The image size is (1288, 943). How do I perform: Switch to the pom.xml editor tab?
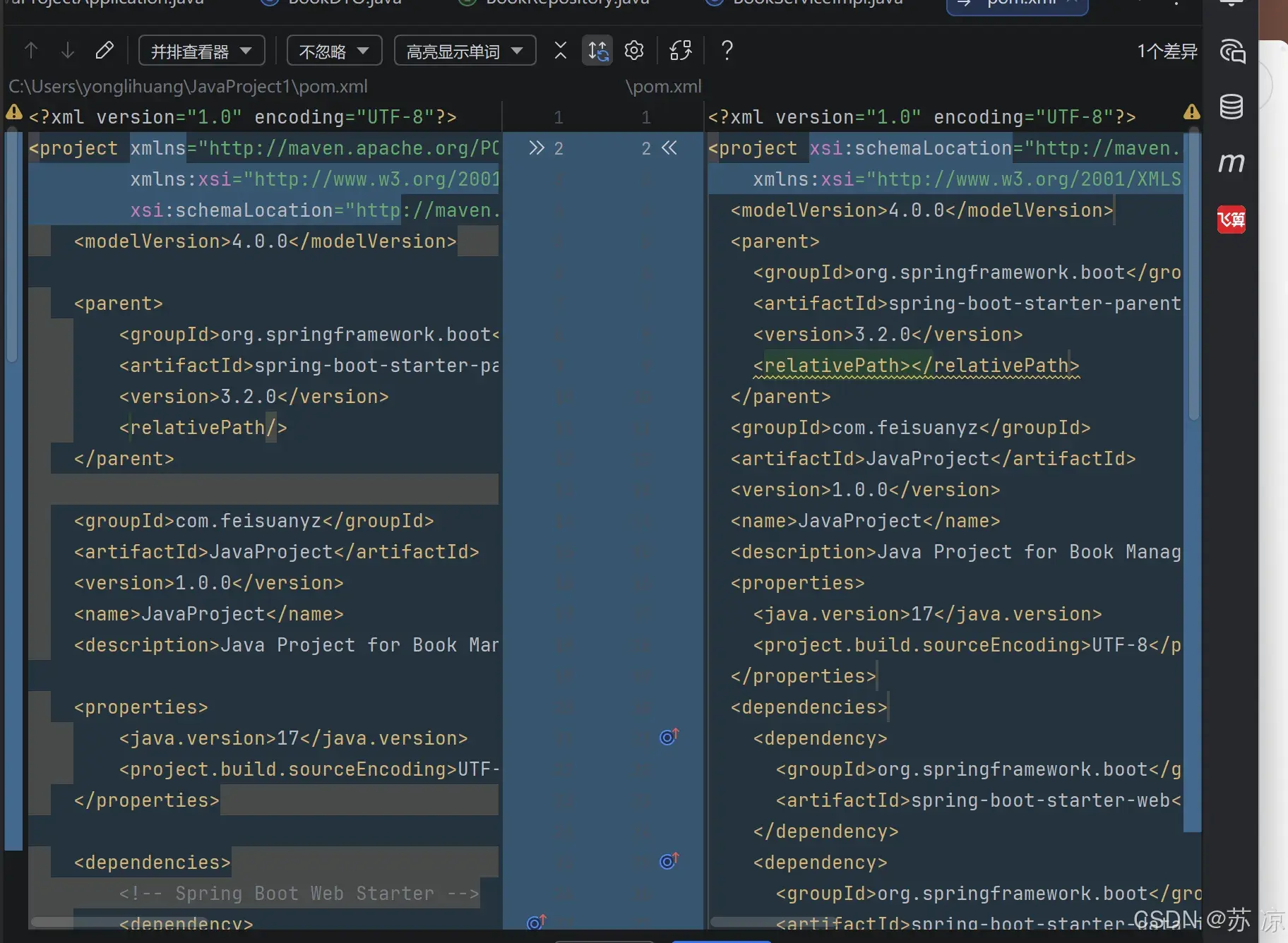tap(1017, 4)
